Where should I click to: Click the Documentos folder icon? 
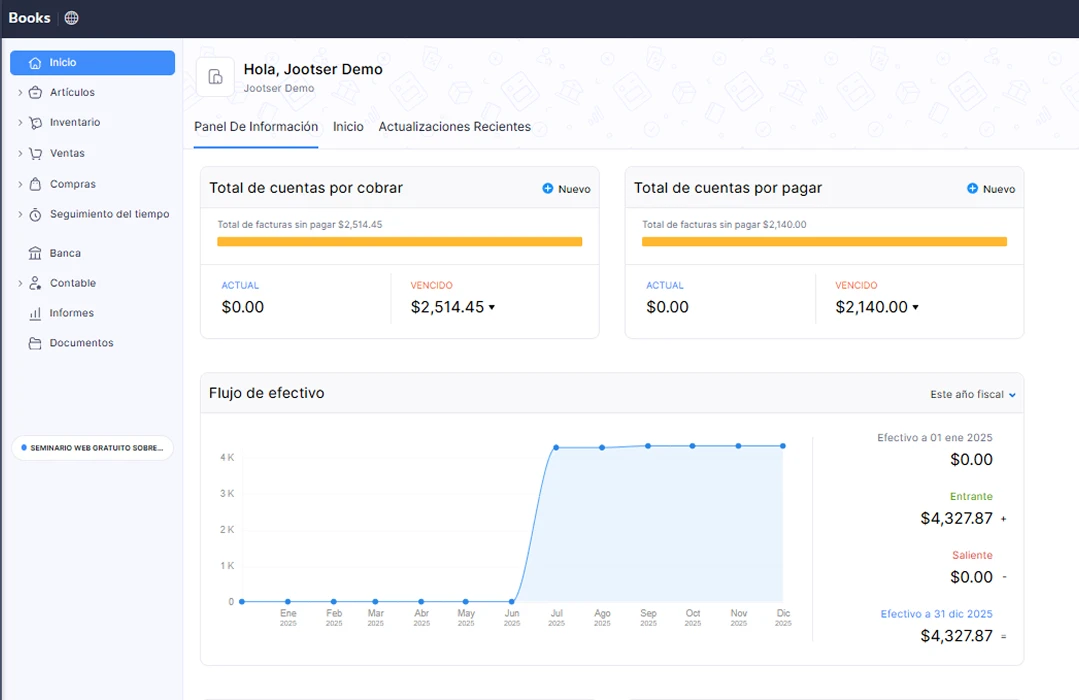tap(36, 344)
